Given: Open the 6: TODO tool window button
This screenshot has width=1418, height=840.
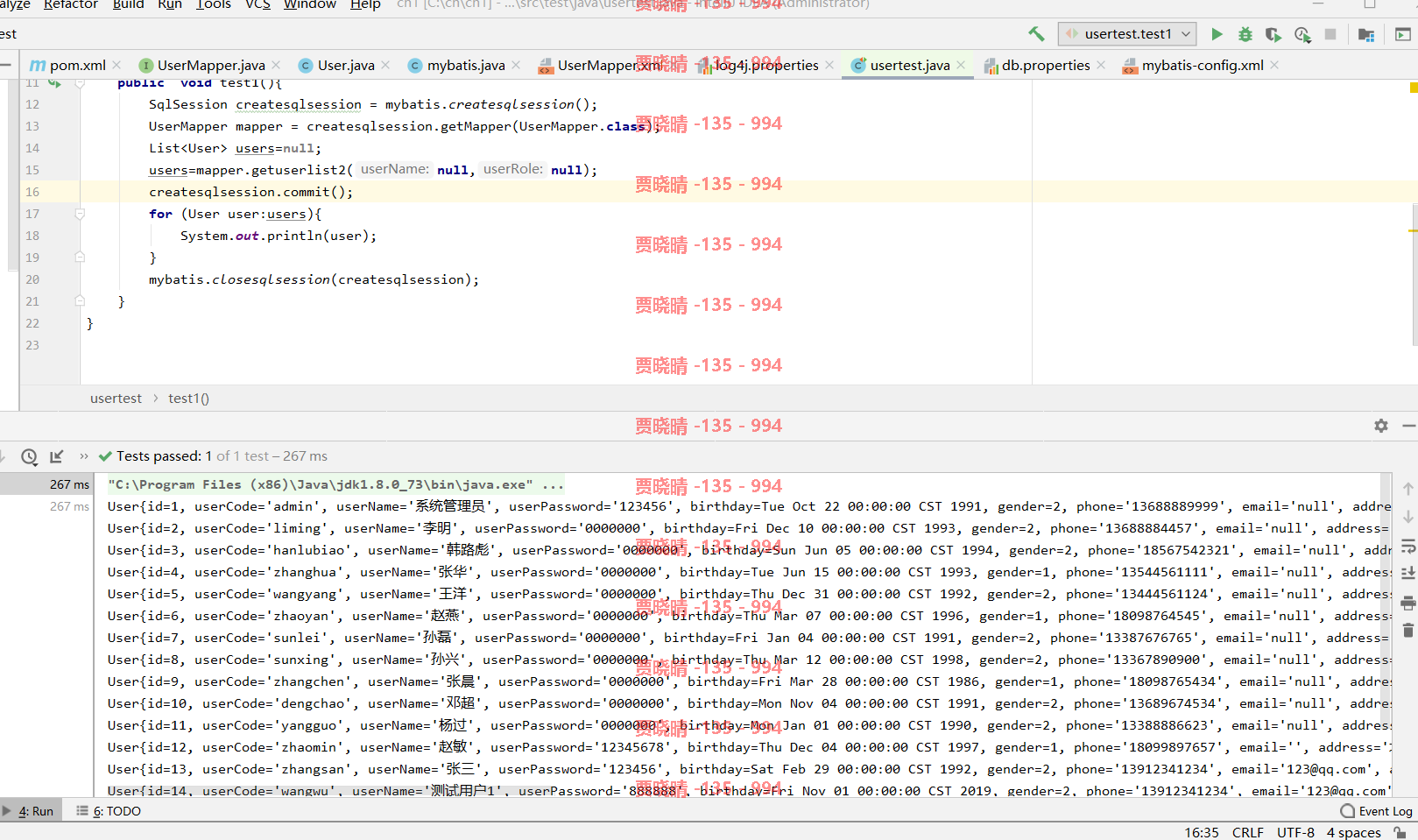Looking at the screenshot, I should [x=109, y=811].
